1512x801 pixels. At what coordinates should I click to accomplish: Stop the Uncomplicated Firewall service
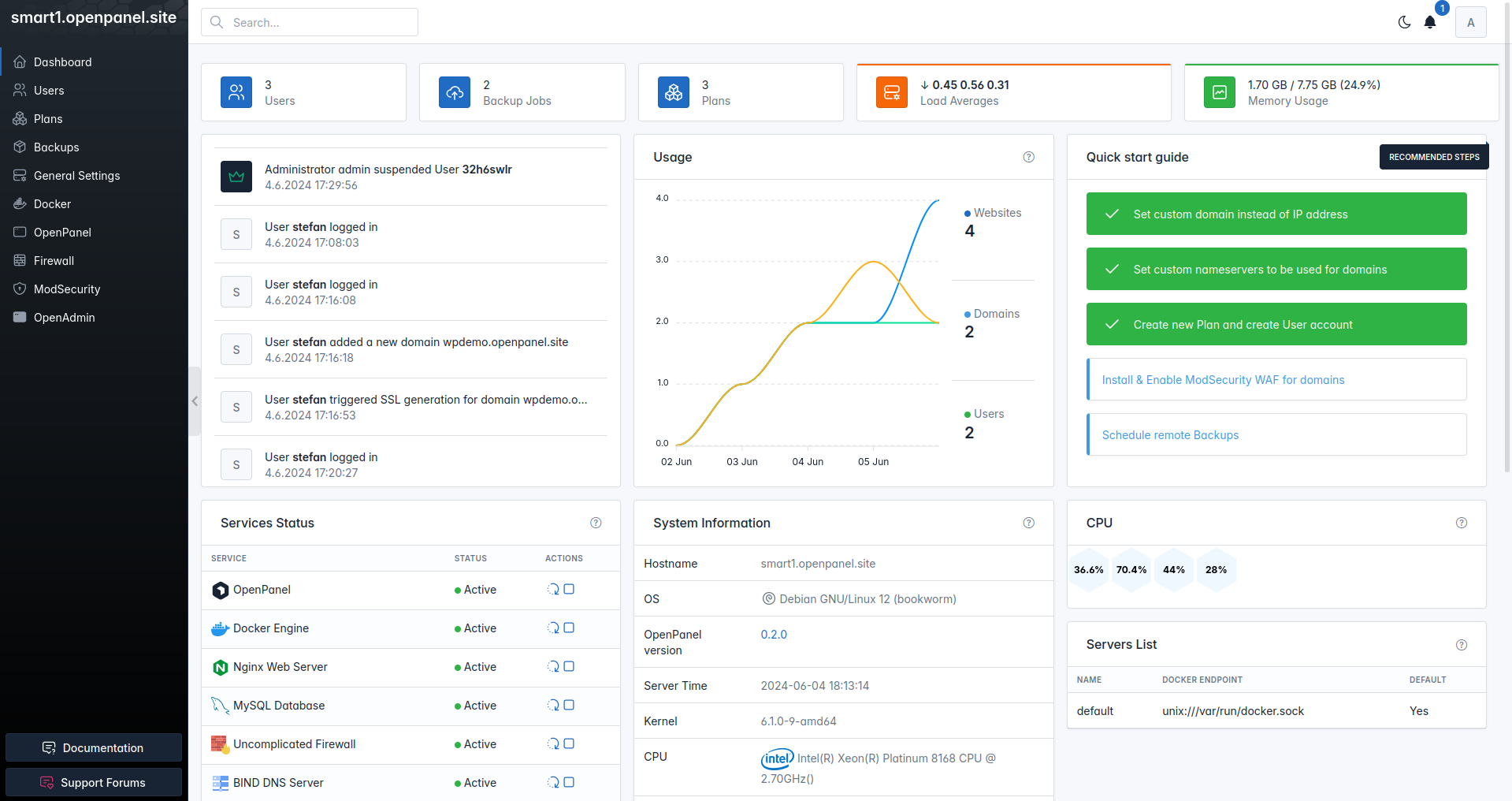pyautogui.click(x=569, y=743)
